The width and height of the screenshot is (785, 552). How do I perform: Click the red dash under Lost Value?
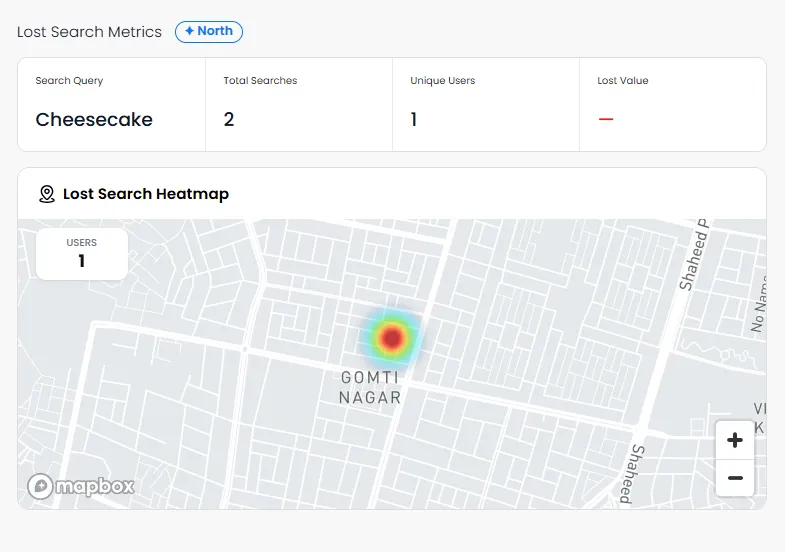606,119
